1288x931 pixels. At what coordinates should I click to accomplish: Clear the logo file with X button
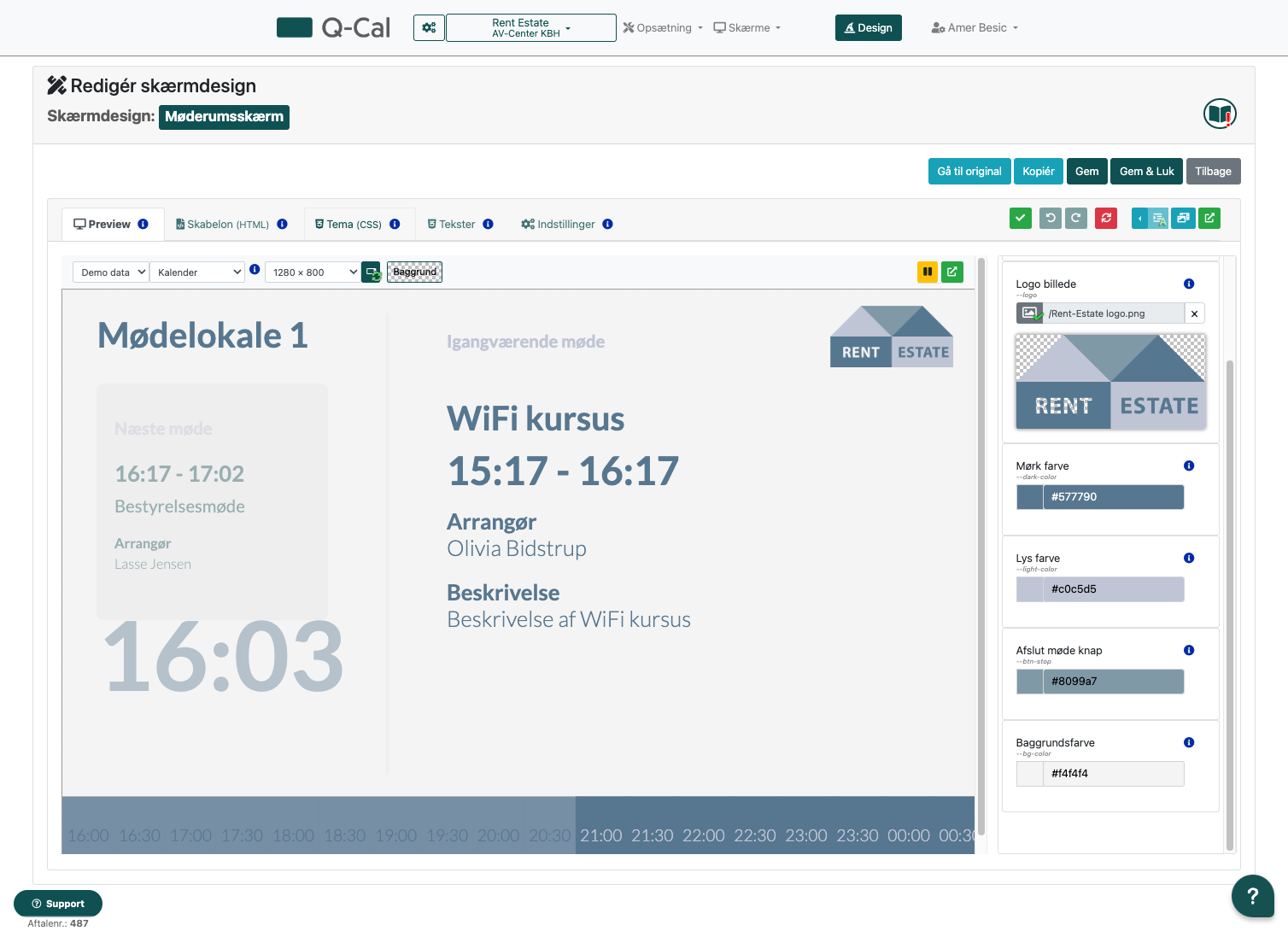click(x=1194, y=313)
